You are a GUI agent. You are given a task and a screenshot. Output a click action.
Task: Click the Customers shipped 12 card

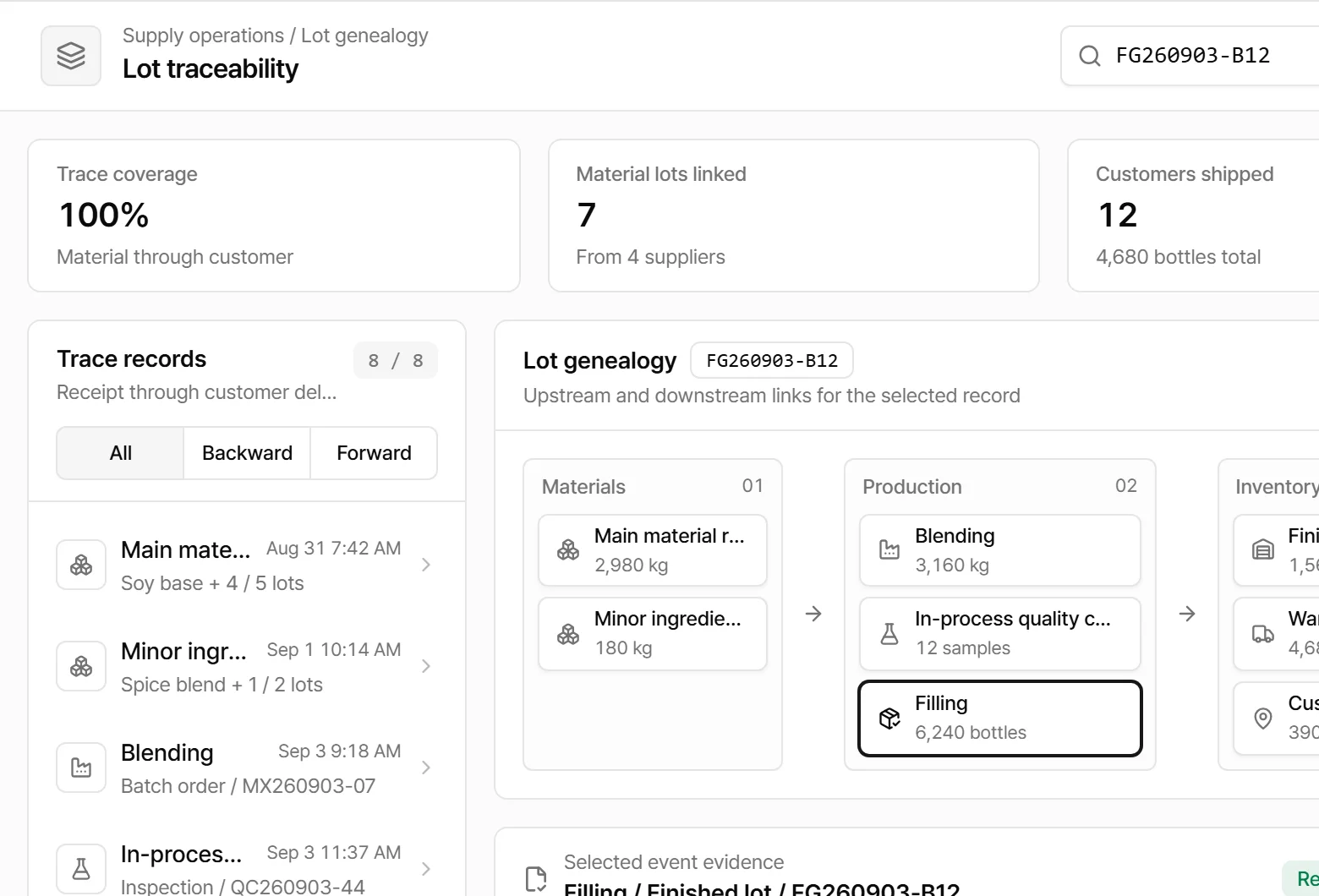tap(1193, 216)
